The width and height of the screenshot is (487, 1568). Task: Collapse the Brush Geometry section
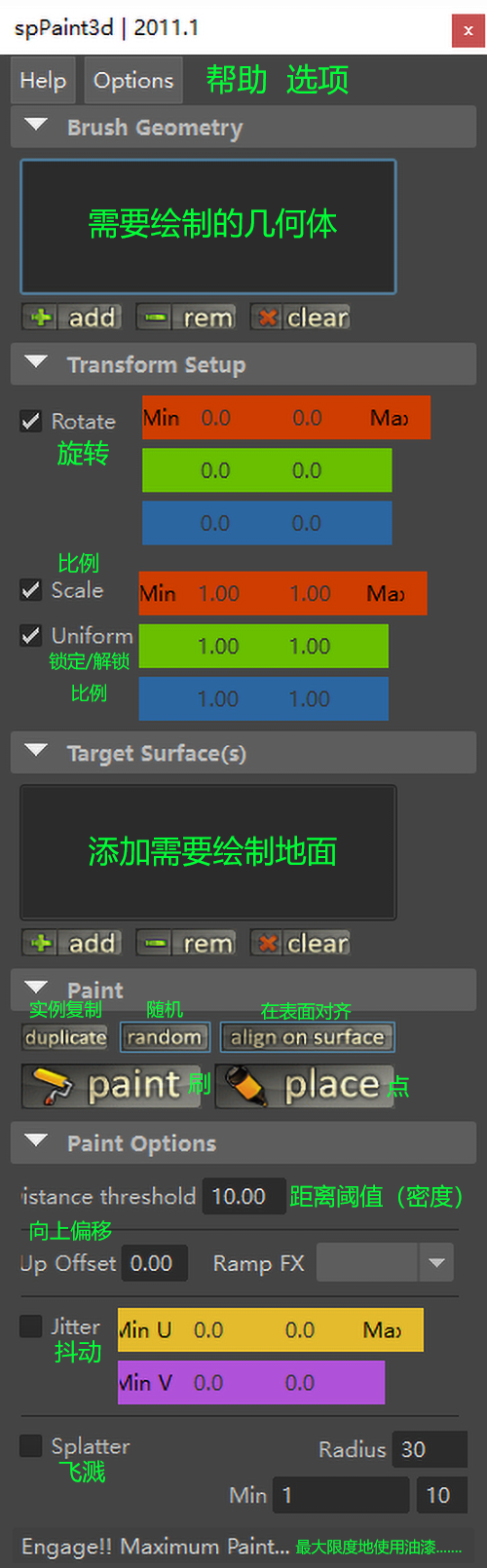coord(36,126)
